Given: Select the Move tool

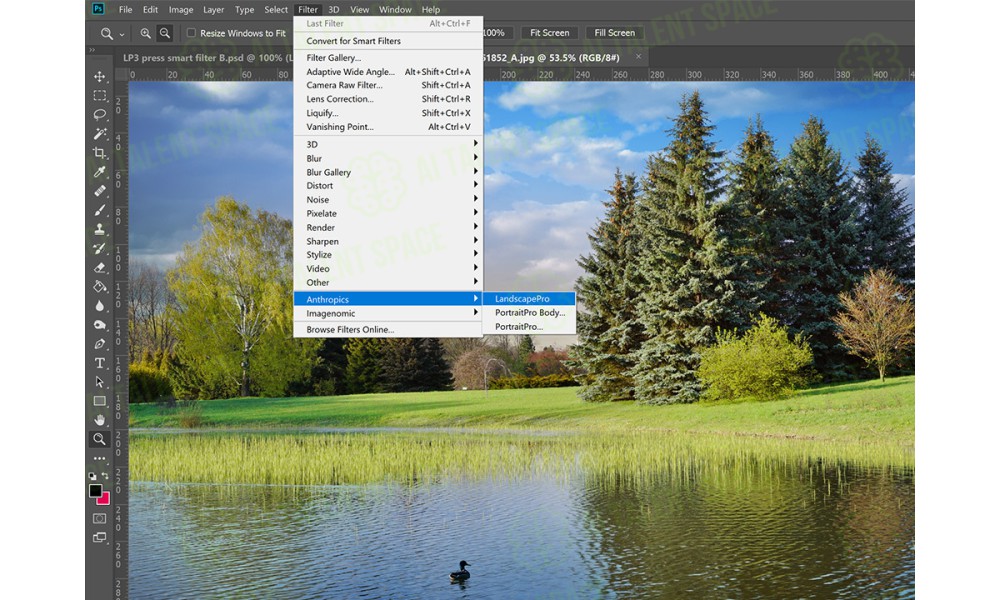Looking at the screenshot, I should point(99,77).
